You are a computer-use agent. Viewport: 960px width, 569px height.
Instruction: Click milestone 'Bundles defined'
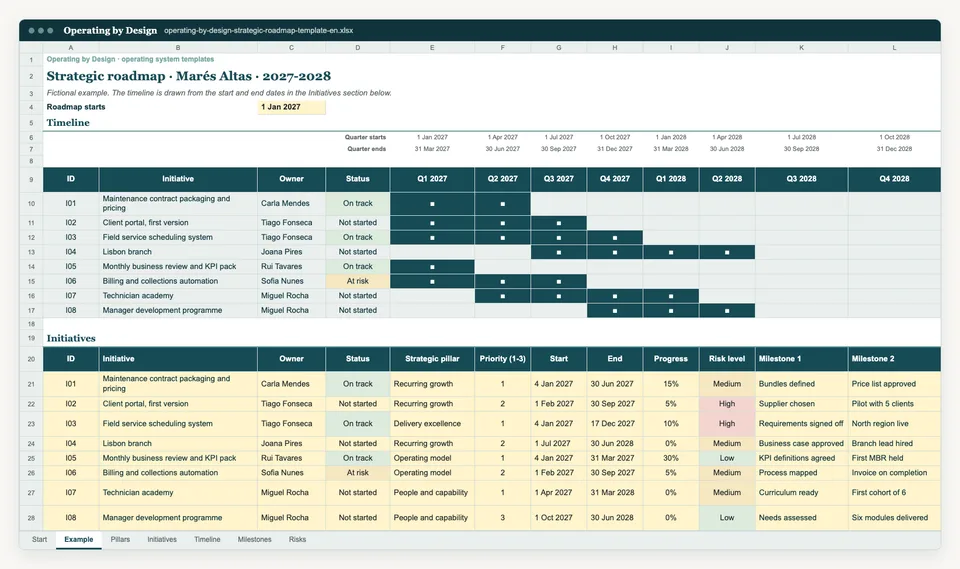[801, 384]
